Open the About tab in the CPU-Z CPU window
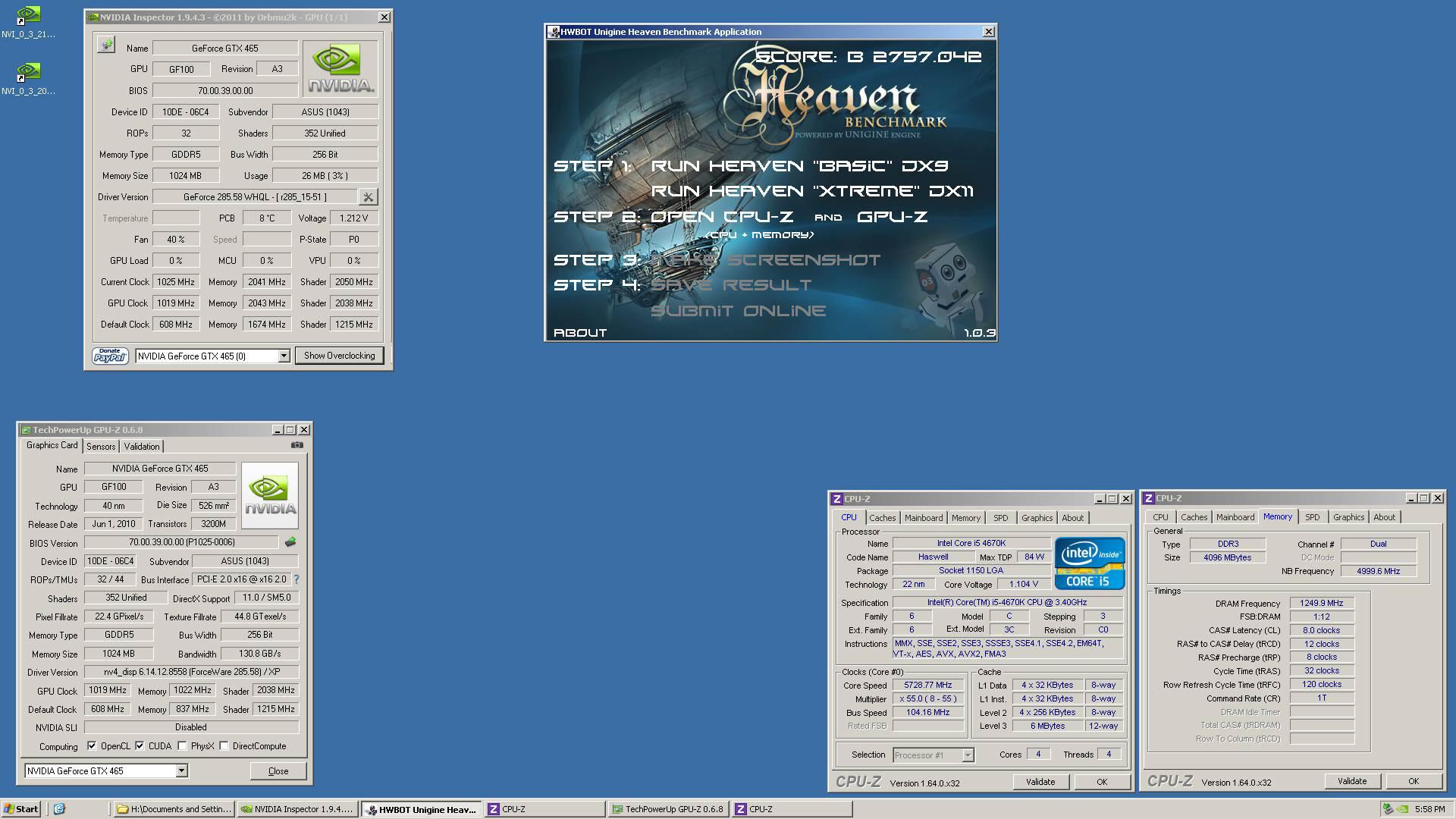1456x819 pixels. 1072,518
